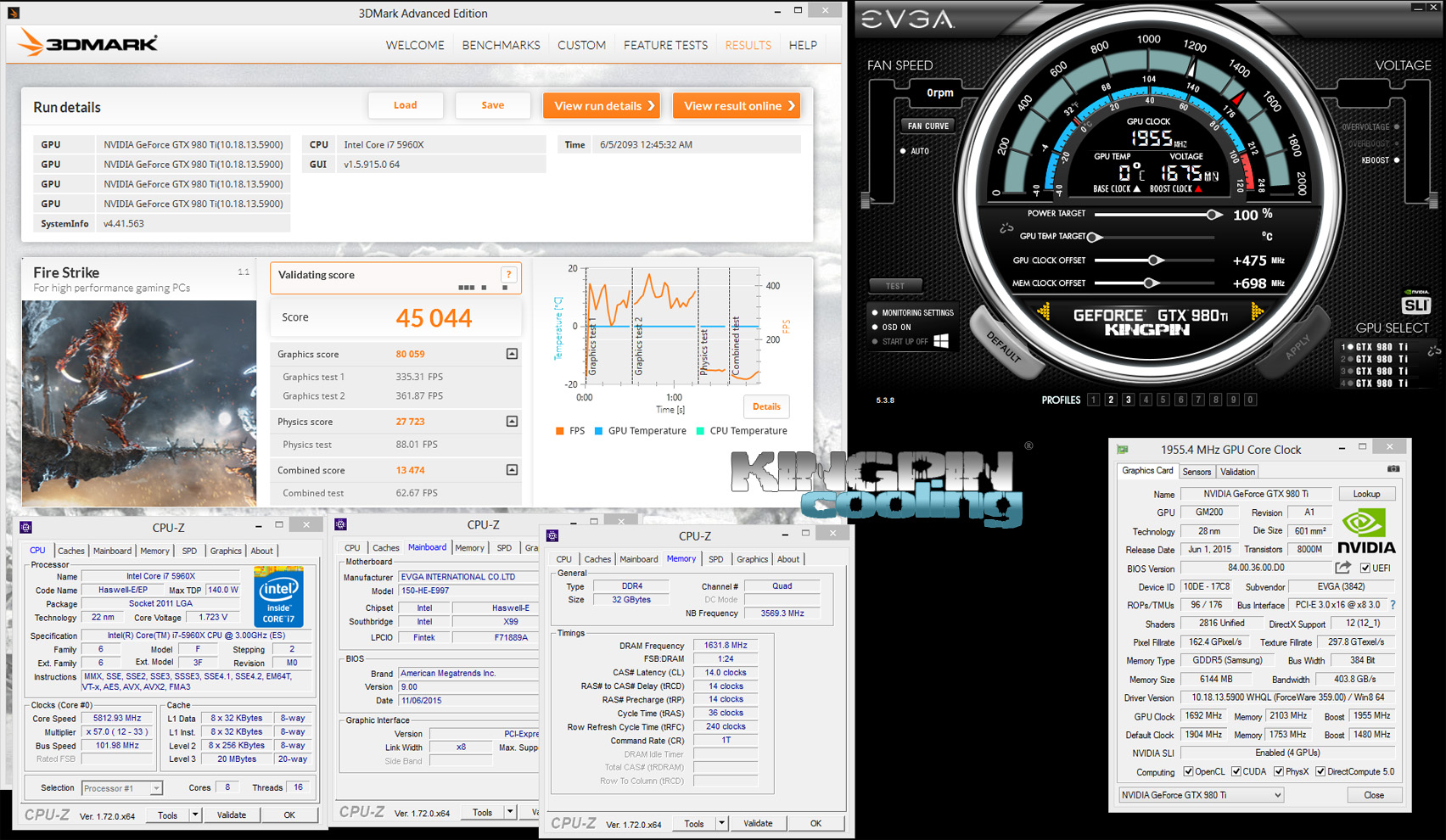Click the BIOS share/export arrow icon

pyautogui.click(x=1343, y=568)
